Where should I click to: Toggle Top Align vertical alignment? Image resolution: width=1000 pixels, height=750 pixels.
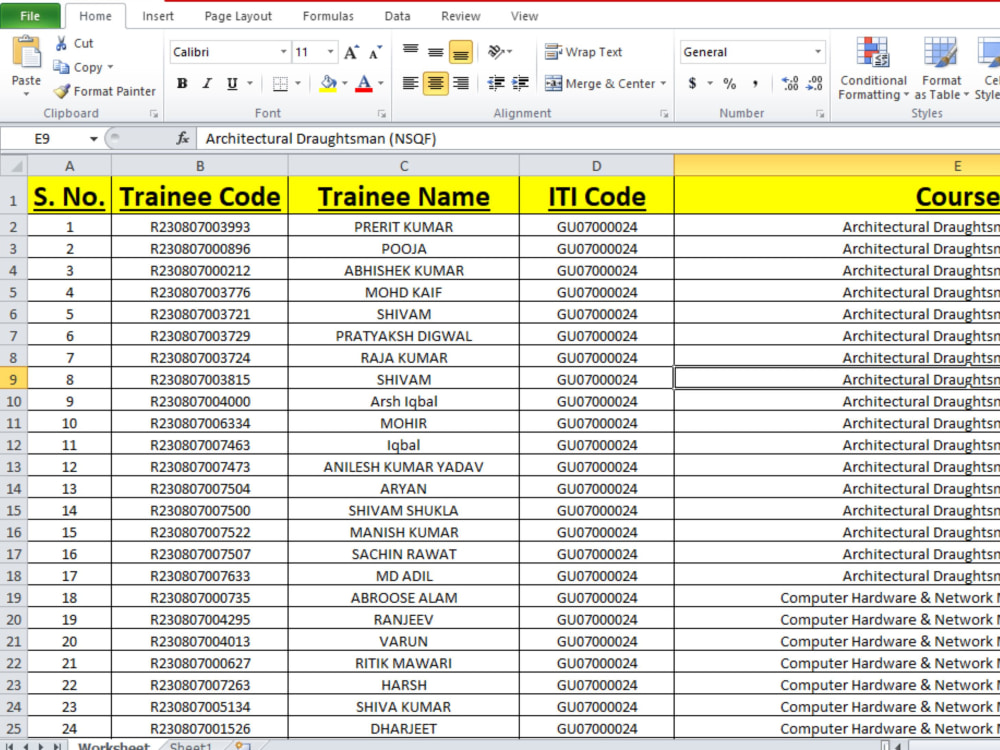coord(411,52)
